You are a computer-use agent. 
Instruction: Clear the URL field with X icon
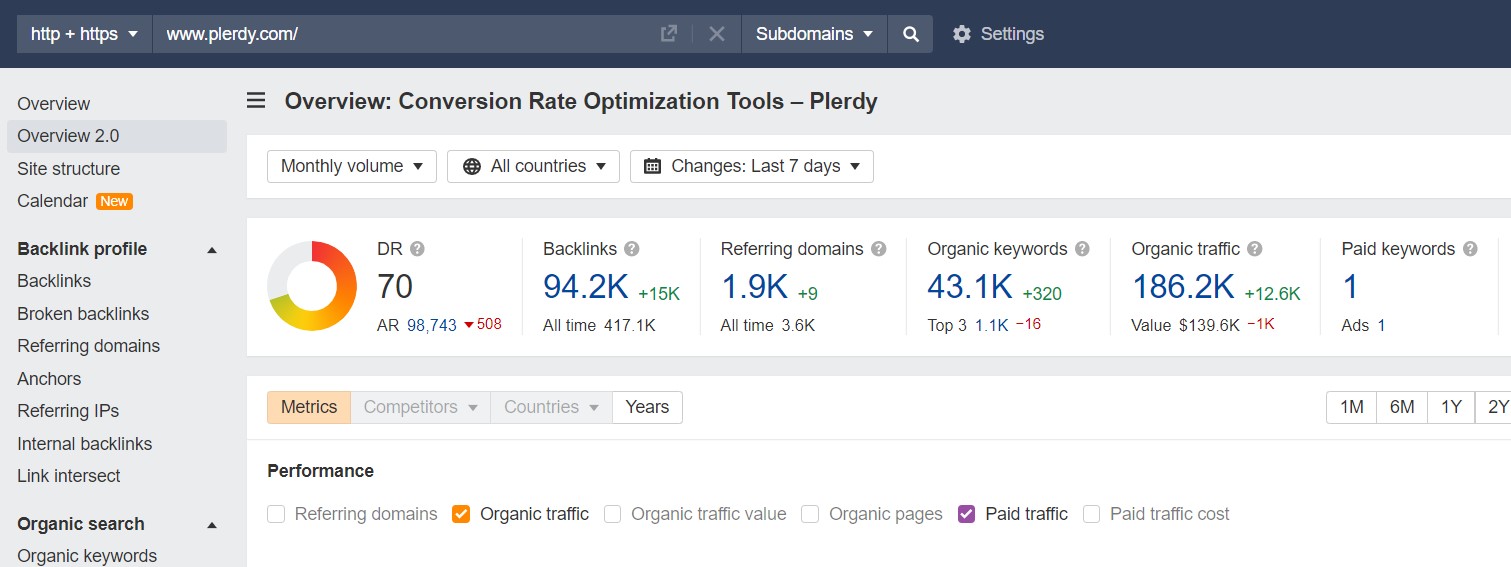(717, 34)
